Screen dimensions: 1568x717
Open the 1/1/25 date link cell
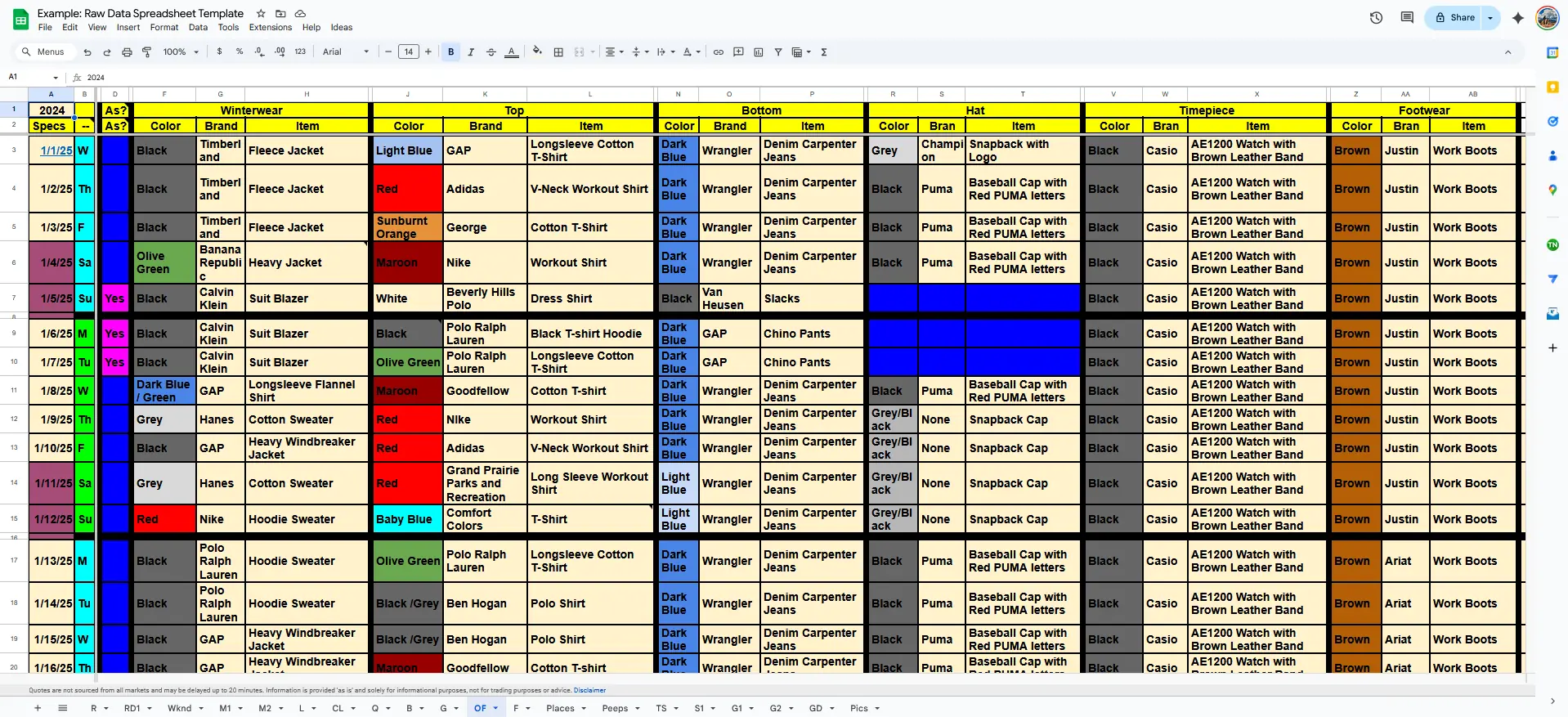tap(56, 150)
